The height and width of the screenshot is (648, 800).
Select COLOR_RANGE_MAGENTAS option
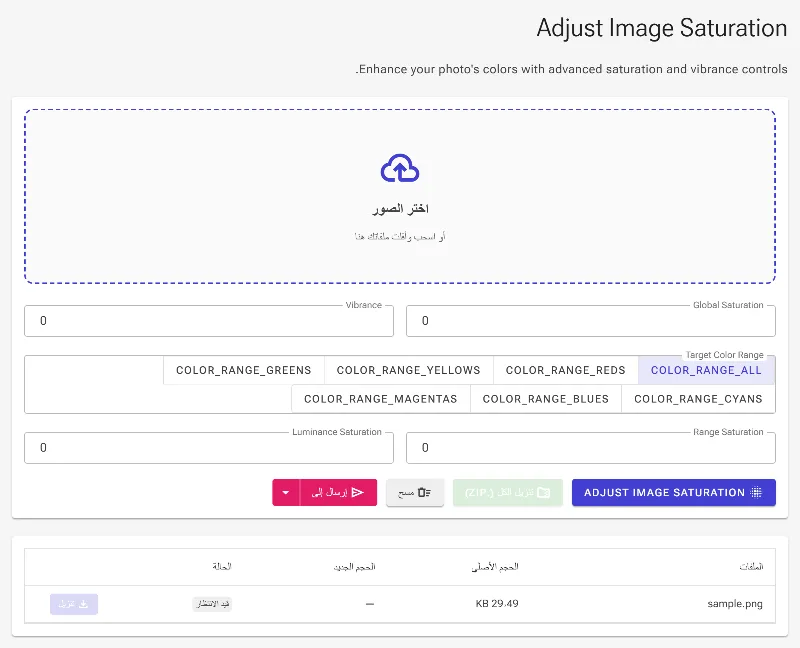[381, 399]
